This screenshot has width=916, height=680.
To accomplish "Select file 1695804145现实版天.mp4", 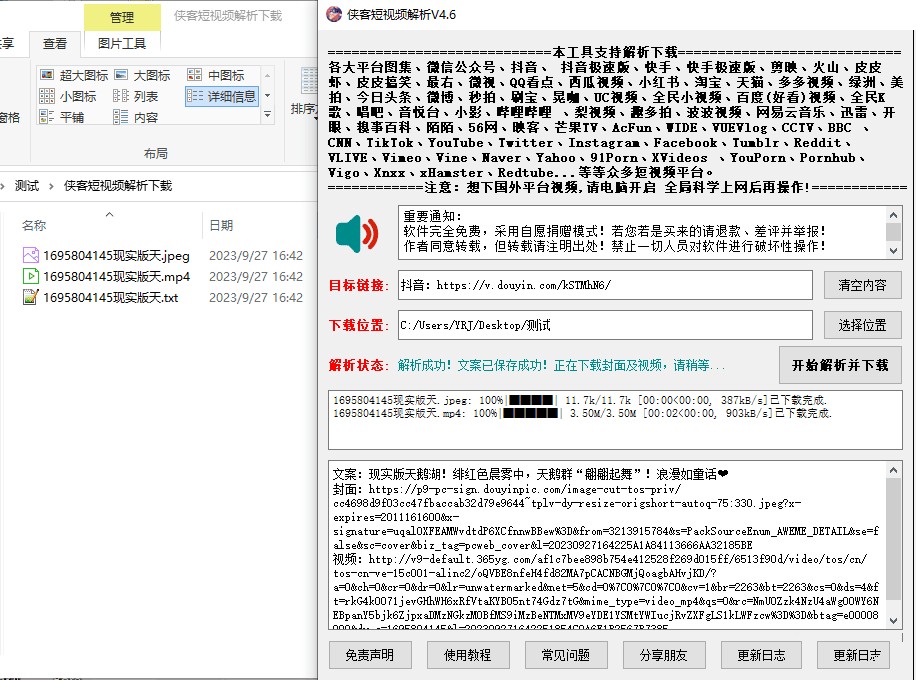I will 117,276.
